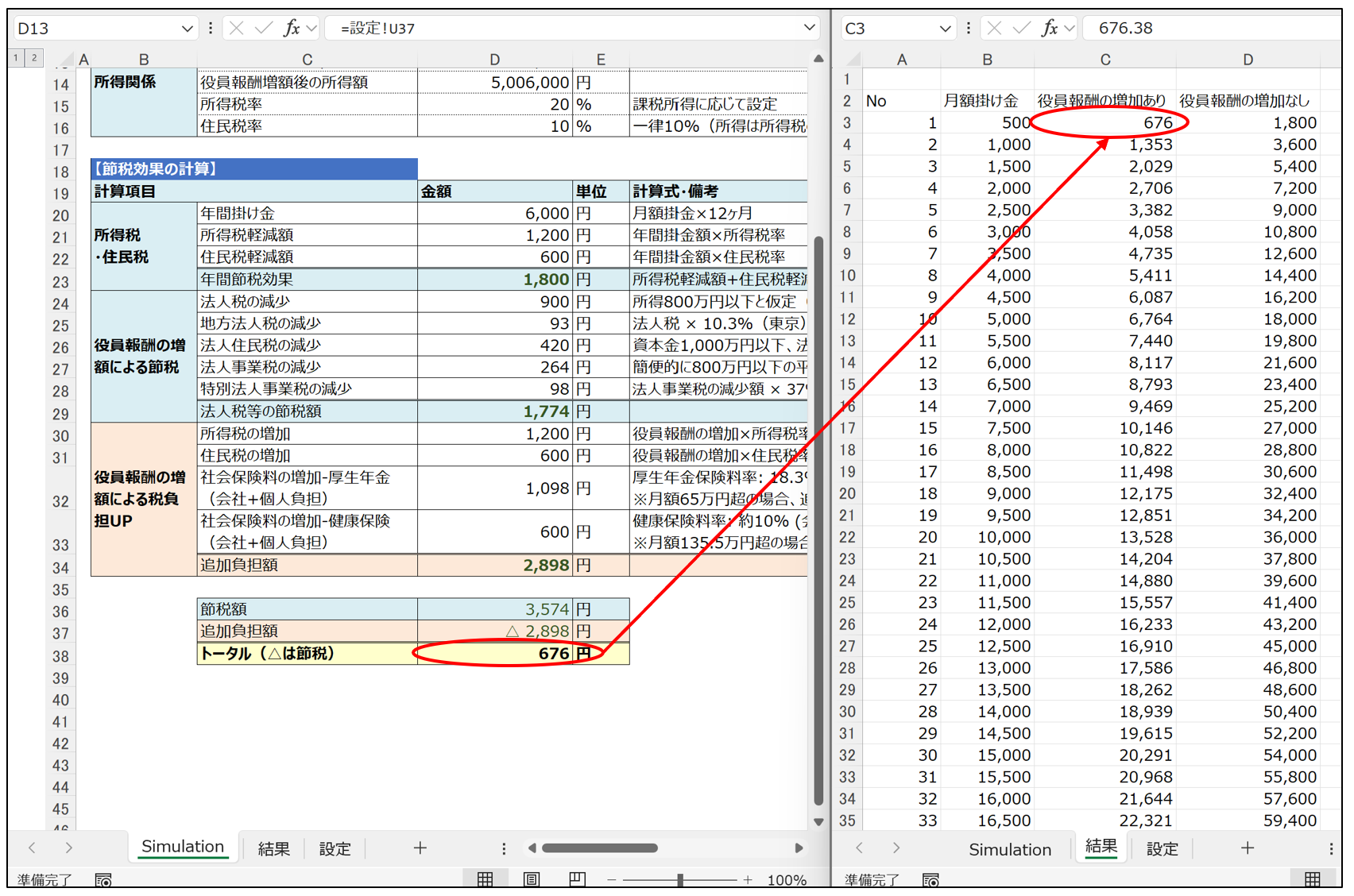The width and height of the screenshot is (1354, 896).
Task: Click the macro record icon next to left 準備完了
Action: tap(103, 880)
